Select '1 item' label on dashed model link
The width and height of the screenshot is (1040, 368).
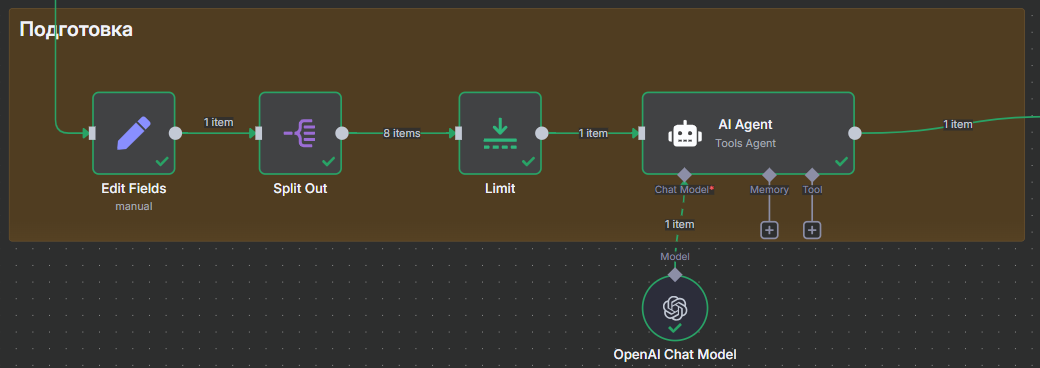[x=680, y=224]
